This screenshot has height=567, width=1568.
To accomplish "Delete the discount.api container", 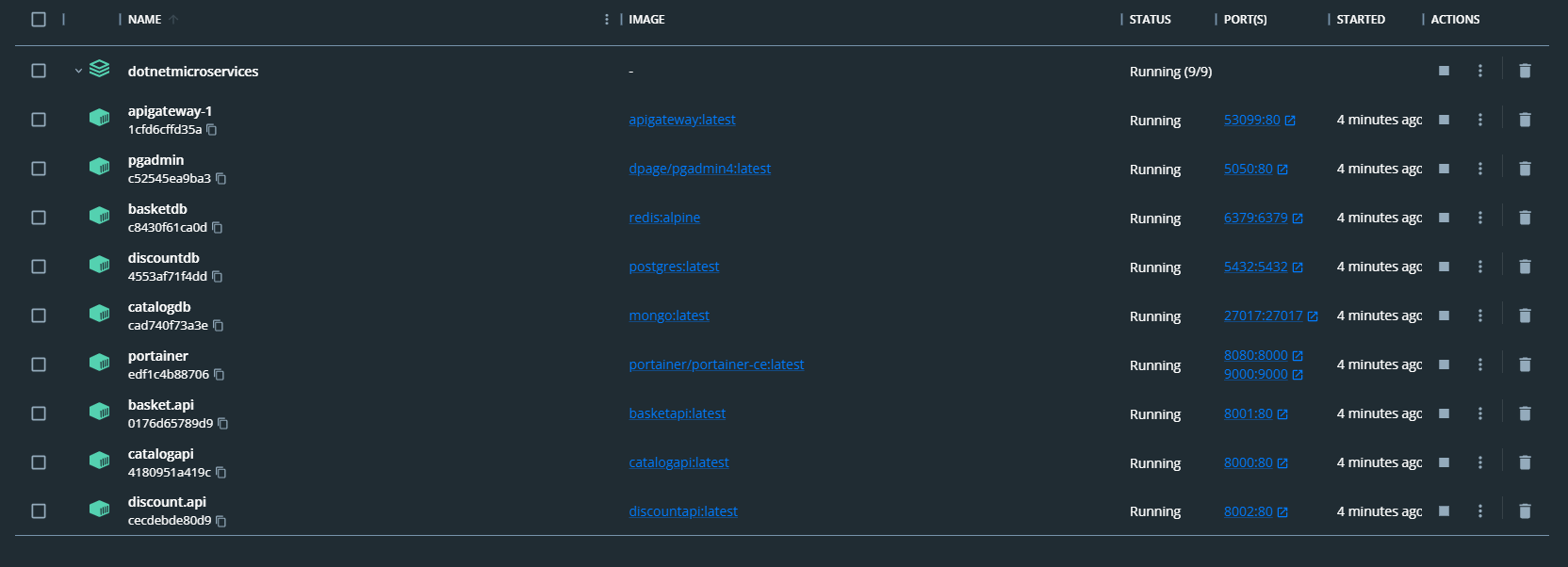I will (1525, 510).
